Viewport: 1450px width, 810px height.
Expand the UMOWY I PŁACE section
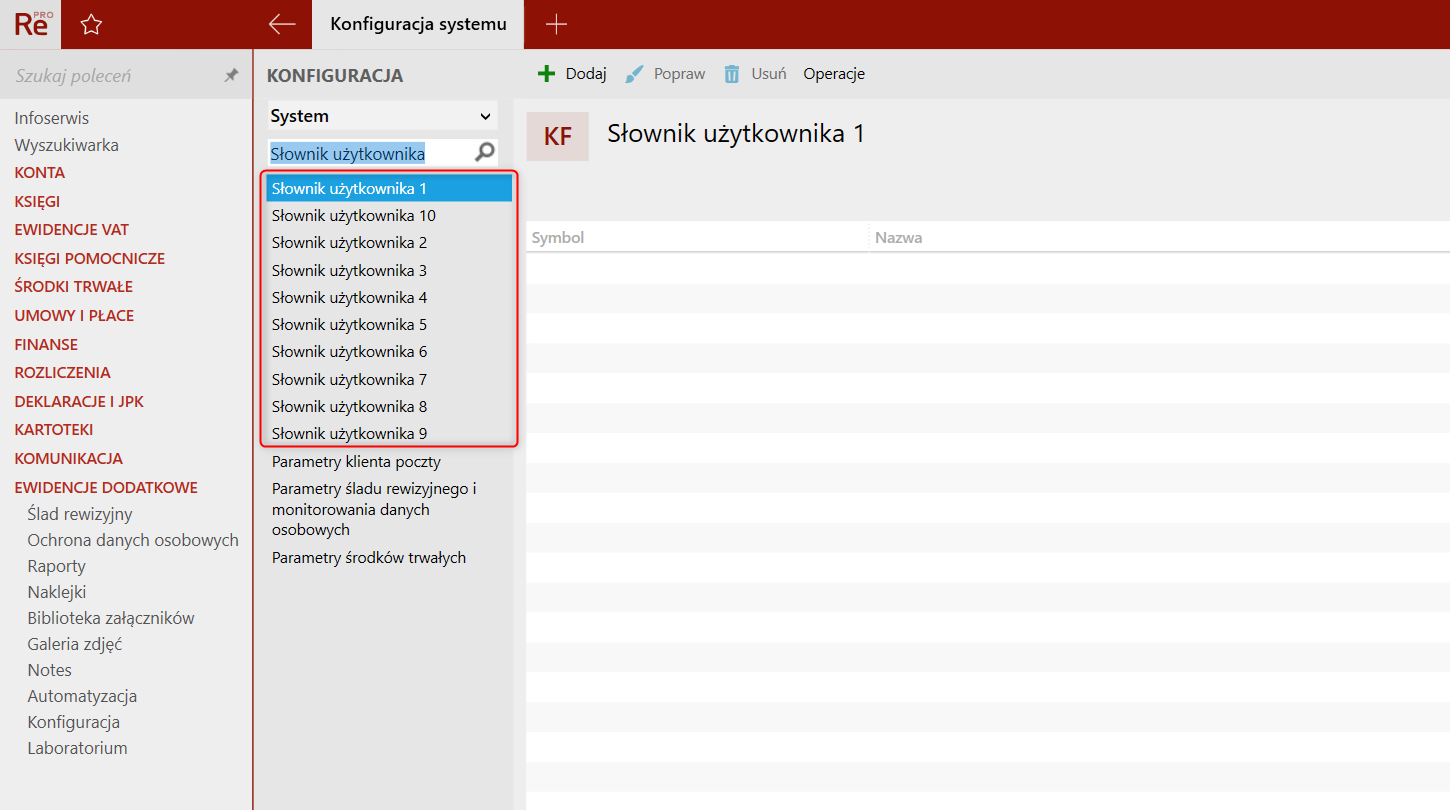74,316
